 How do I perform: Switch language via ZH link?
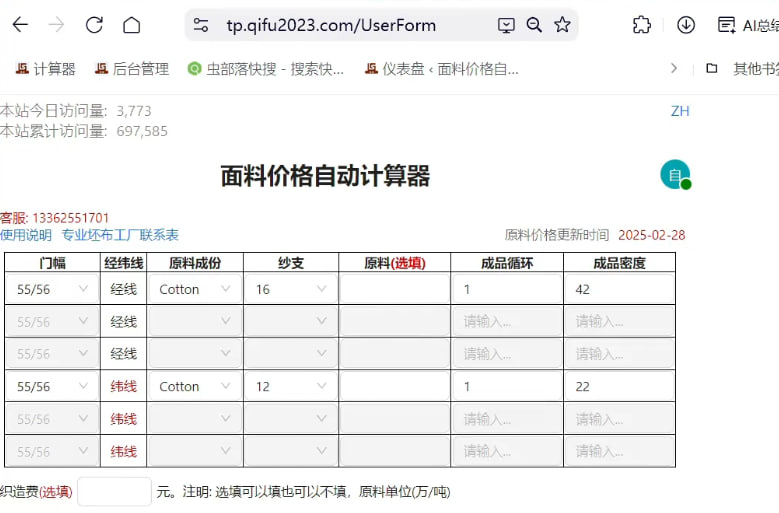point(680,111)
